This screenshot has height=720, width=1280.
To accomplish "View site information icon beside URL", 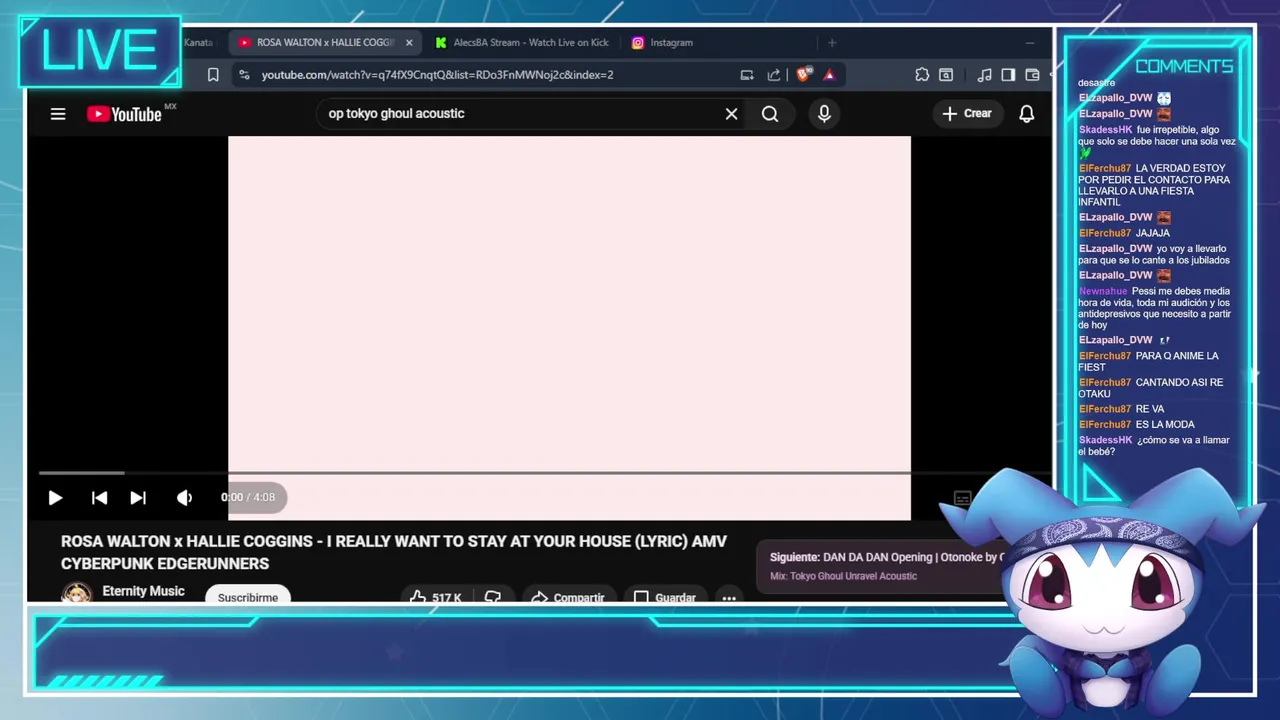I will coord(243,75).
